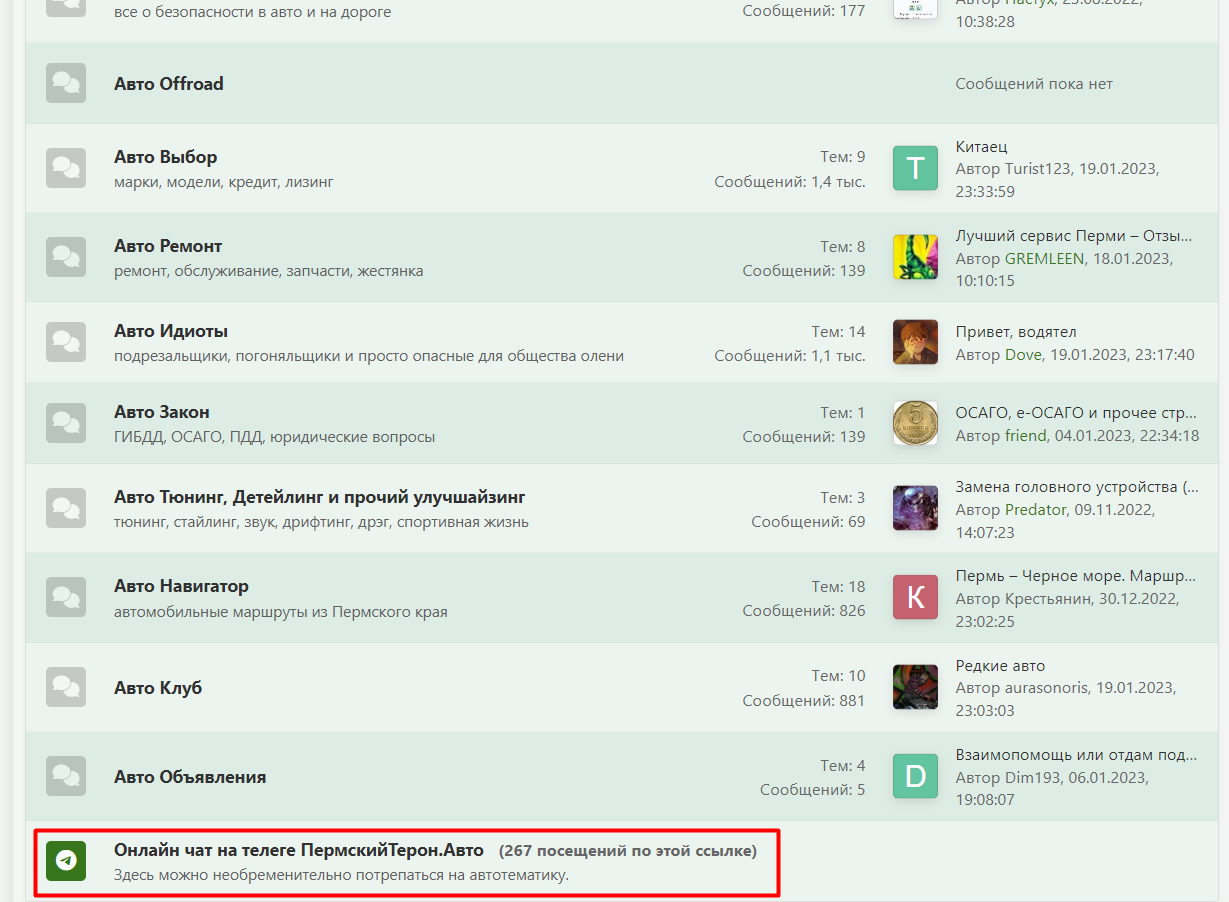Viewport: 1229px width, 902px height.
Task: View the profile of author Predator
Action: click(1035, 510)
